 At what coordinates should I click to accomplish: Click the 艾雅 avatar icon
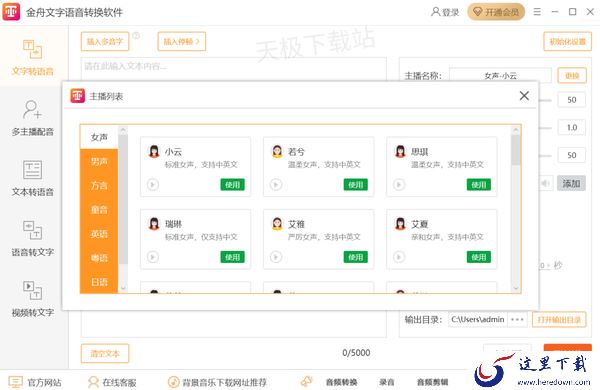coord(277,224)
